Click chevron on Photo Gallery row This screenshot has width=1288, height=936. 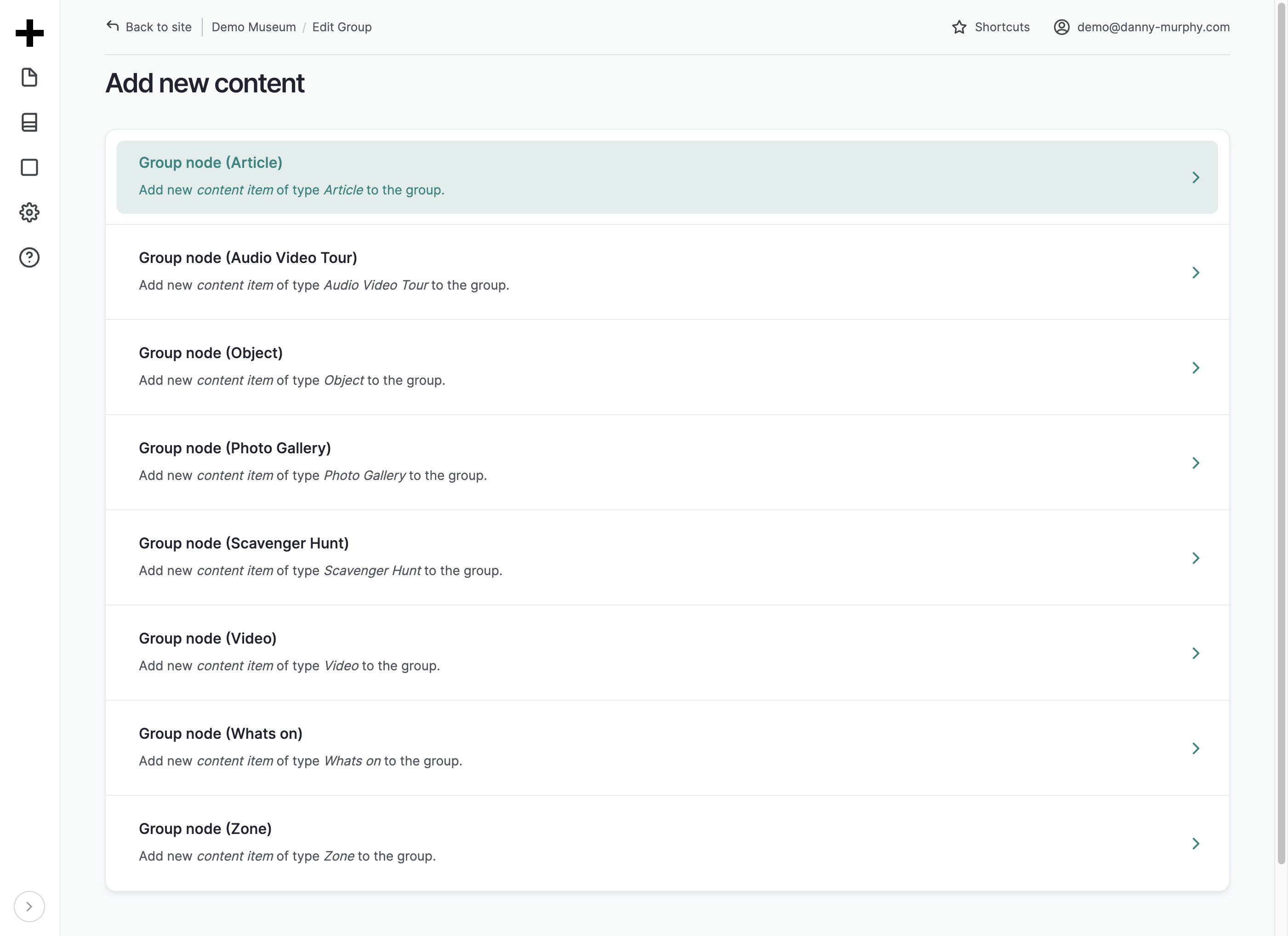tap(1196, 463)
